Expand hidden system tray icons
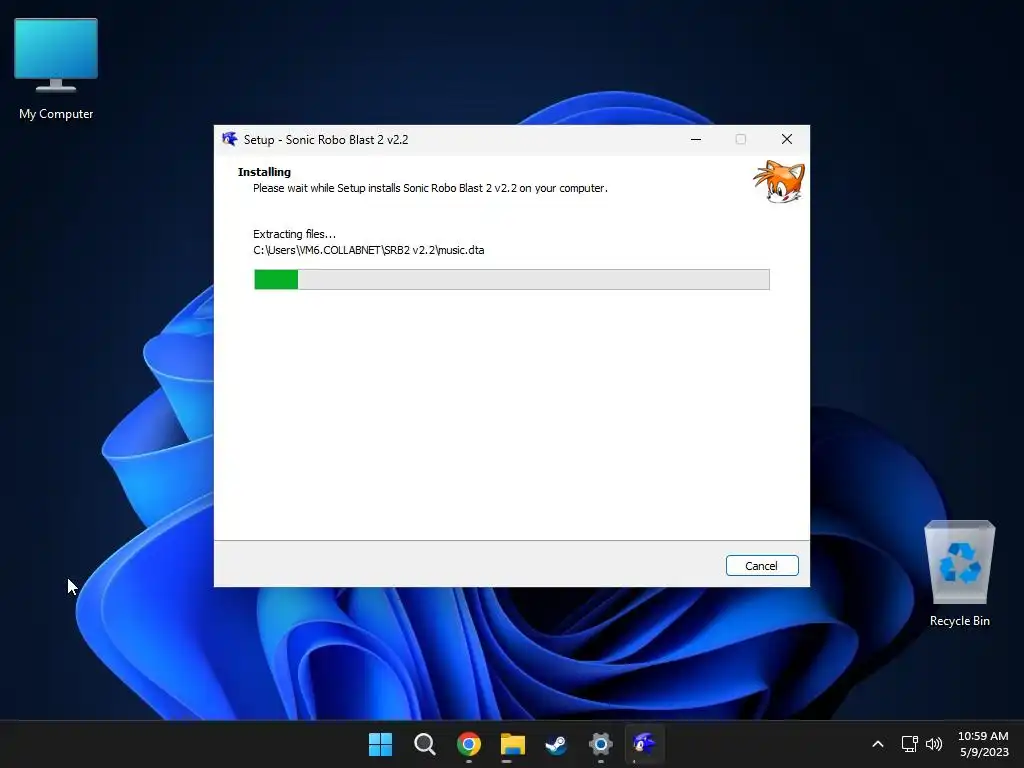The image size is (1024, 768). (x=878, y=744)
